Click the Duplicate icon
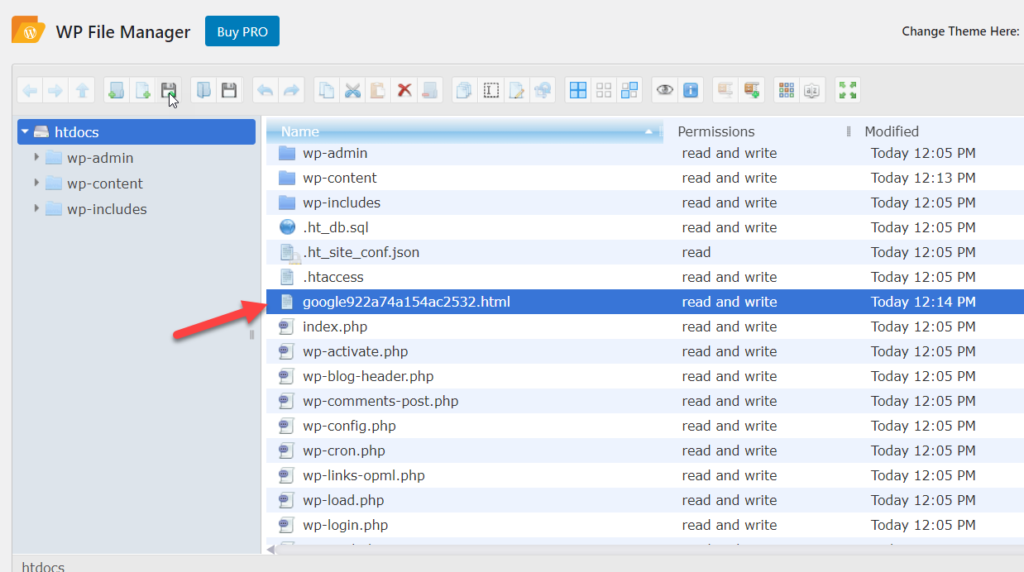 [464, 90]
